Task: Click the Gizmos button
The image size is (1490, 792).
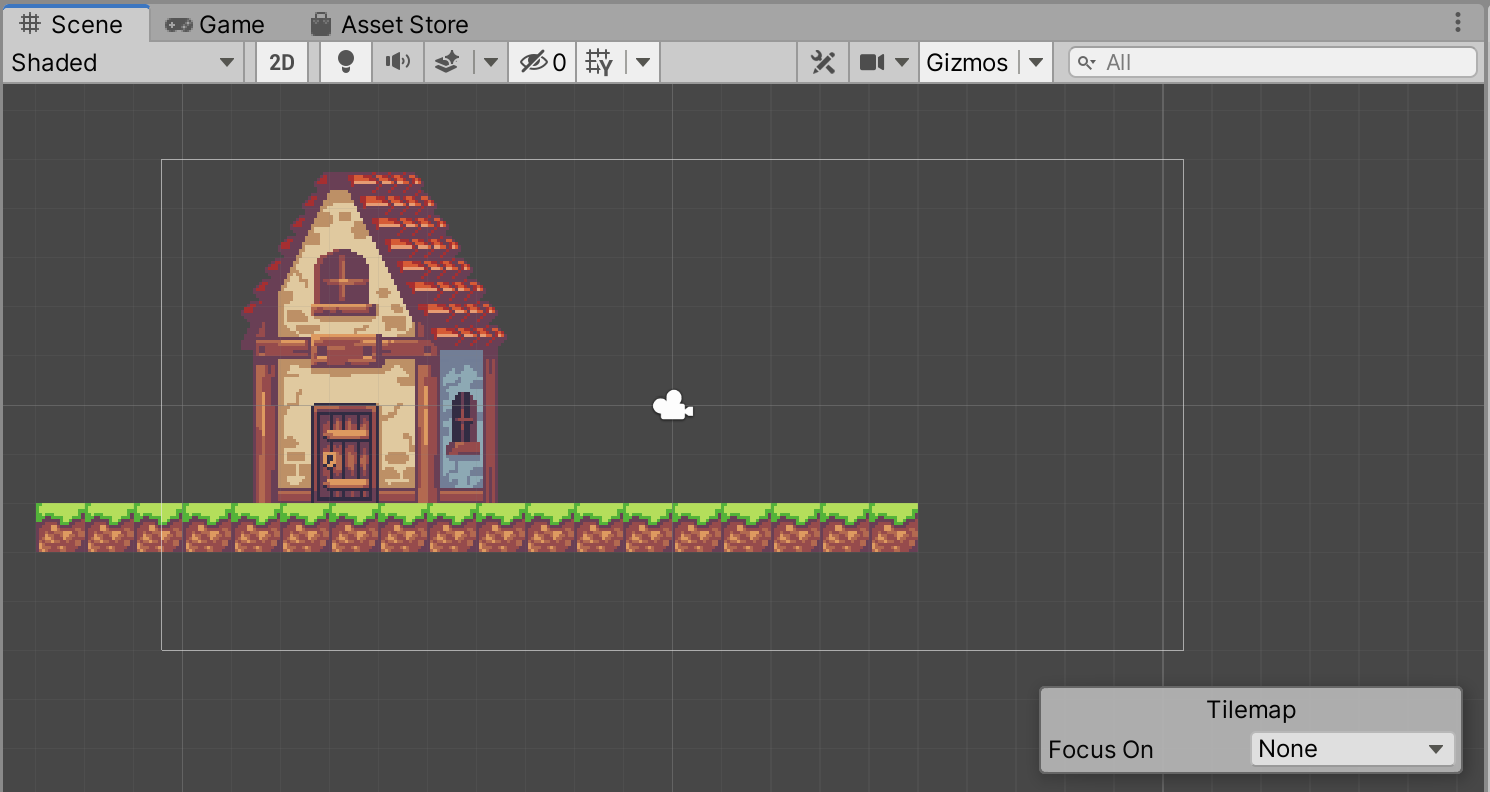Action: [x=967, y=62]
